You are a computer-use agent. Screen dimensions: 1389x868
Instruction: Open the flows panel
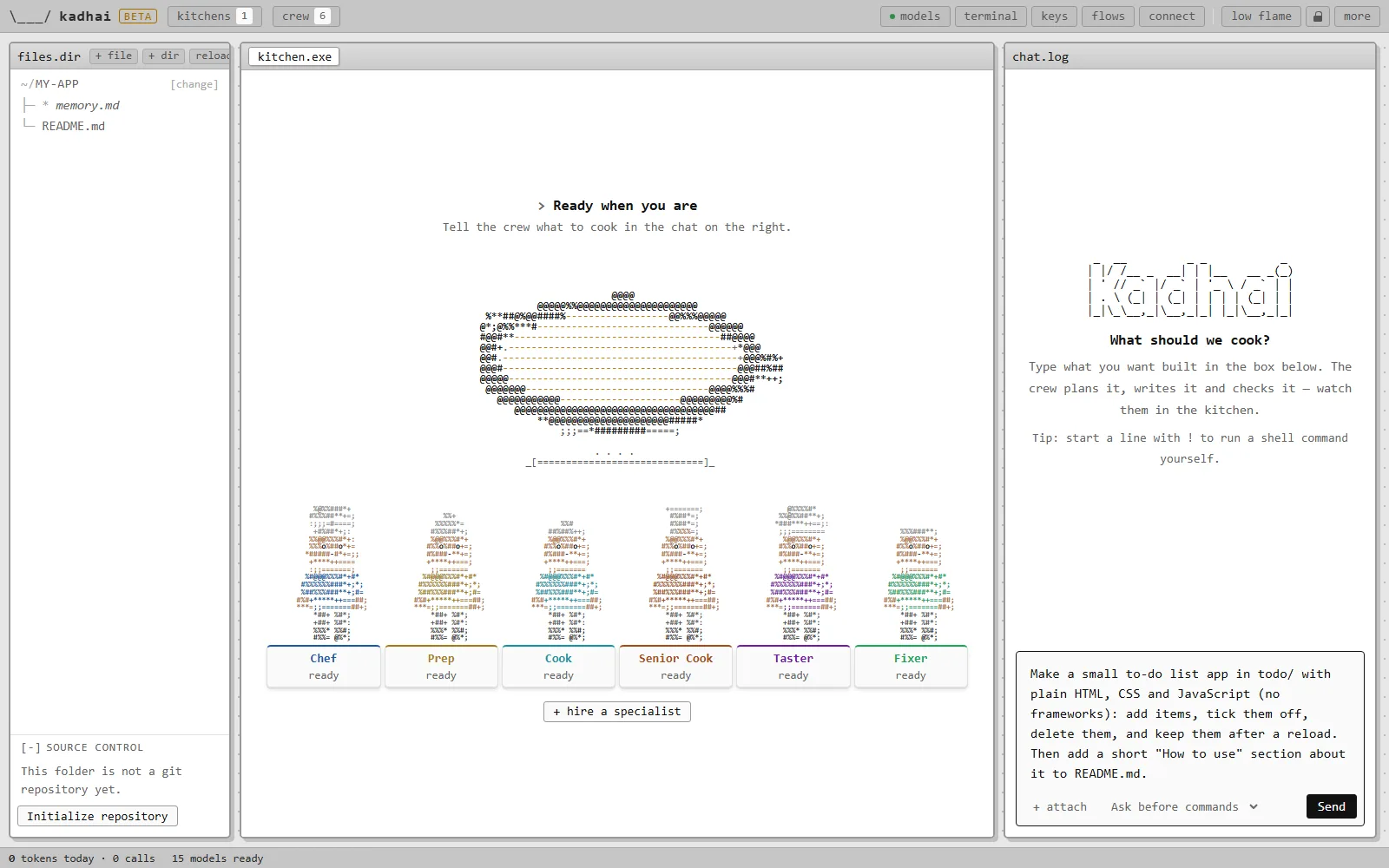[x=1109, y=16]
